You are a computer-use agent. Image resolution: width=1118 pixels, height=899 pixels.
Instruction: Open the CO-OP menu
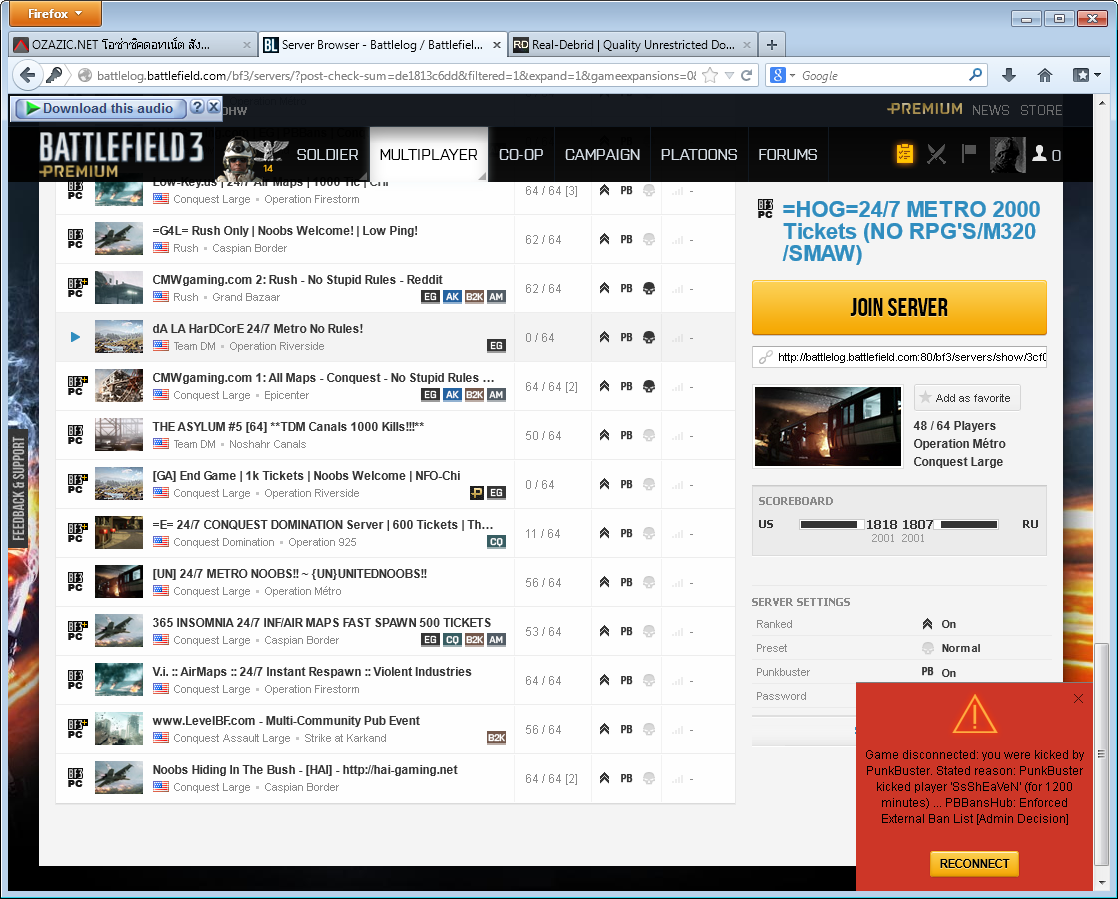tap(521, 155)
